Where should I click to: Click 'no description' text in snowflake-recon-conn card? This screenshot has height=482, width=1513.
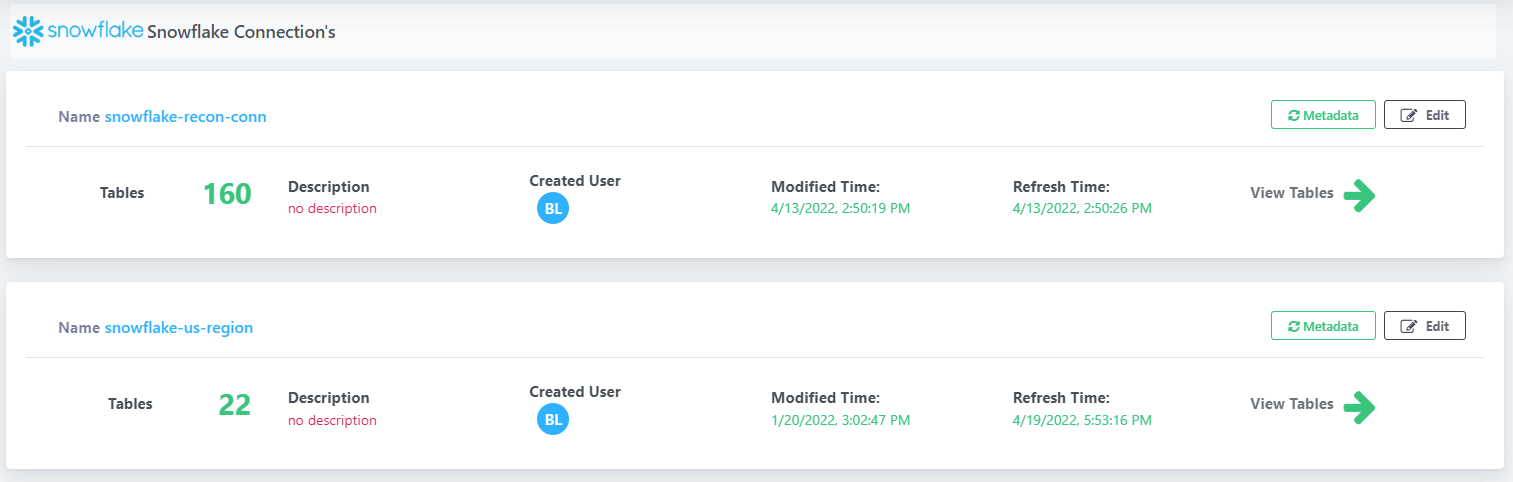(332, 209)
